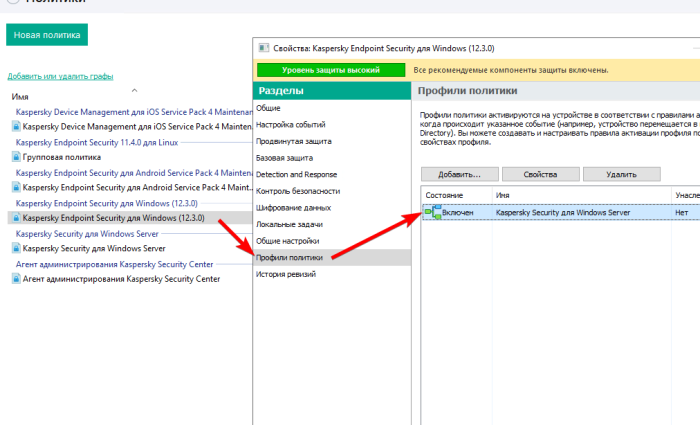
Task: Click the iOS Device Management policy icon
Action: 16,127
